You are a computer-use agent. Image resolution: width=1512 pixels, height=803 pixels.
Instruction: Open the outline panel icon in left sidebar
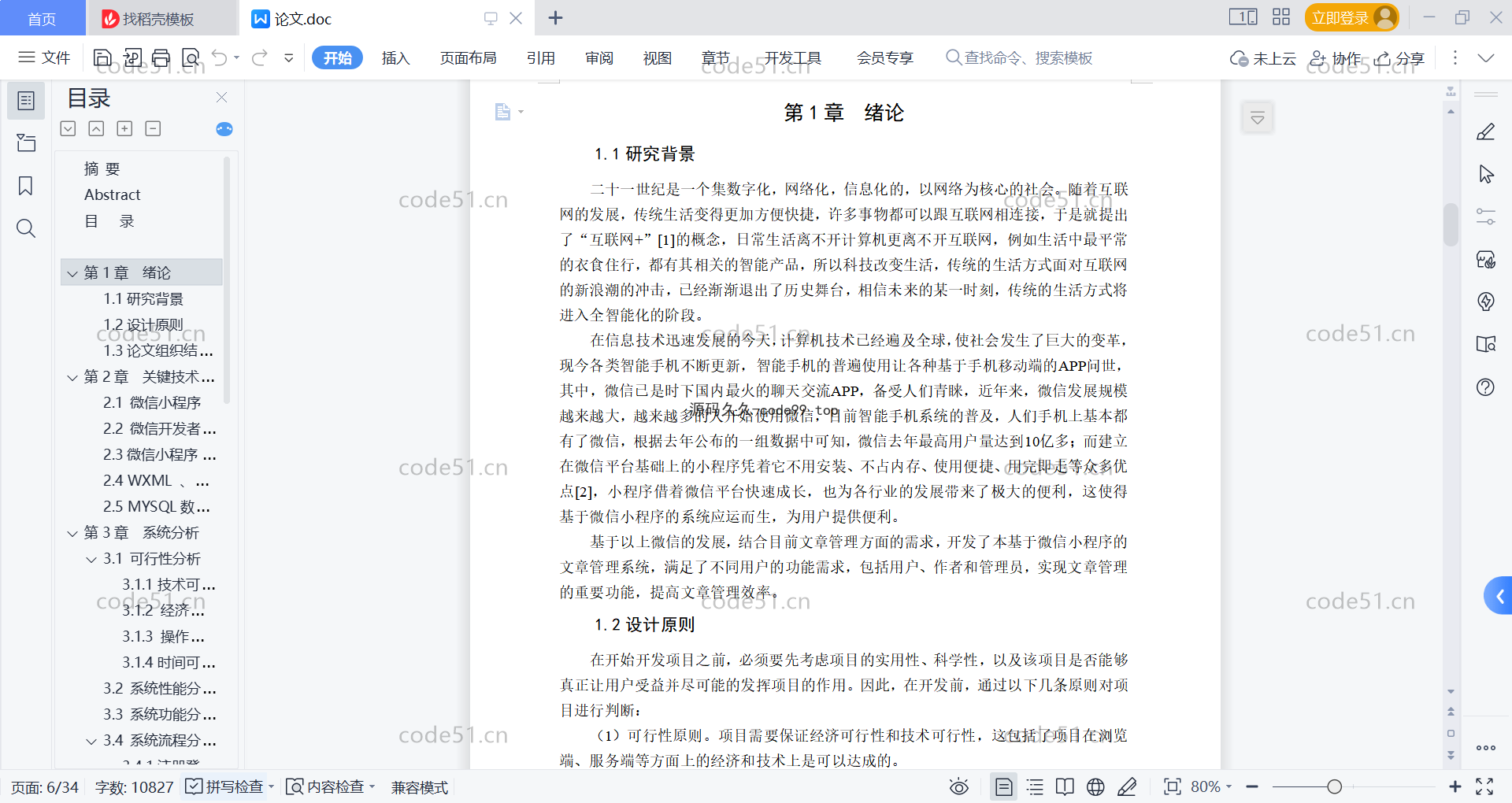click(x=26, y=101)
